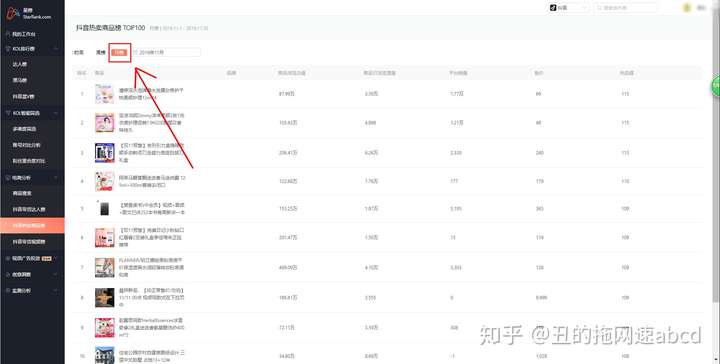Open the rank 9 Herbal product title link
The width and height of the screenshot is (720, 364).
coord(152,328)
